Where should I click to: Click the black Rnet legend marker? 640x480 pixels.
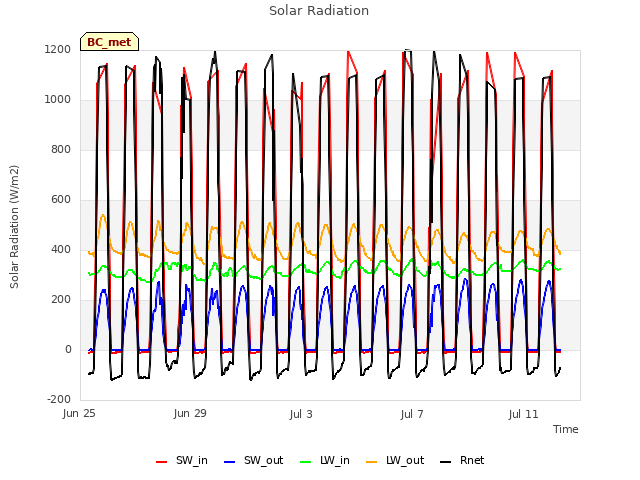[446, 462]
